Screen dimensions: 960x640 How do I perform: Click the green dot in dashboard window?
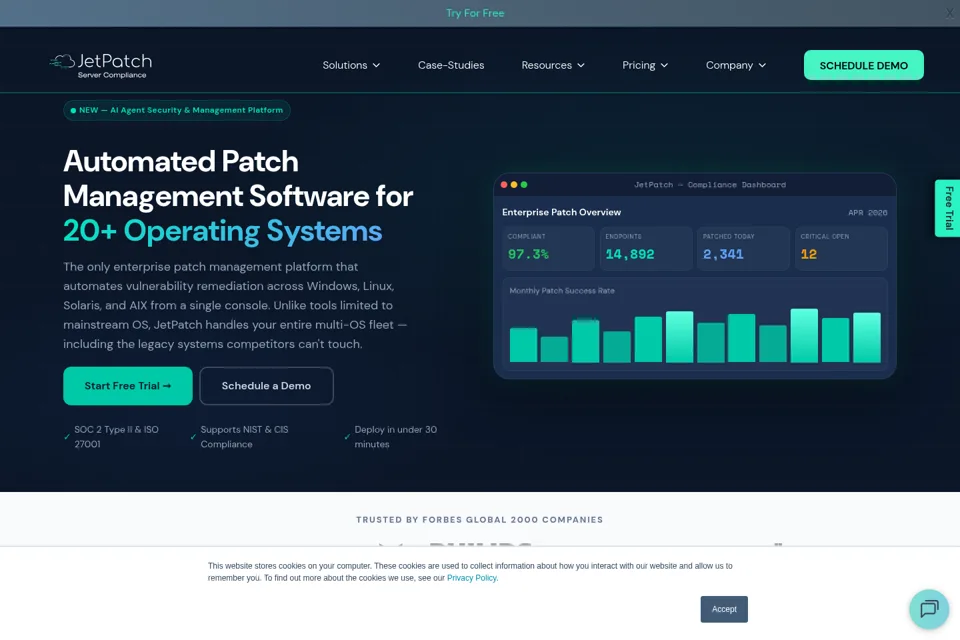tap(523, 185)
